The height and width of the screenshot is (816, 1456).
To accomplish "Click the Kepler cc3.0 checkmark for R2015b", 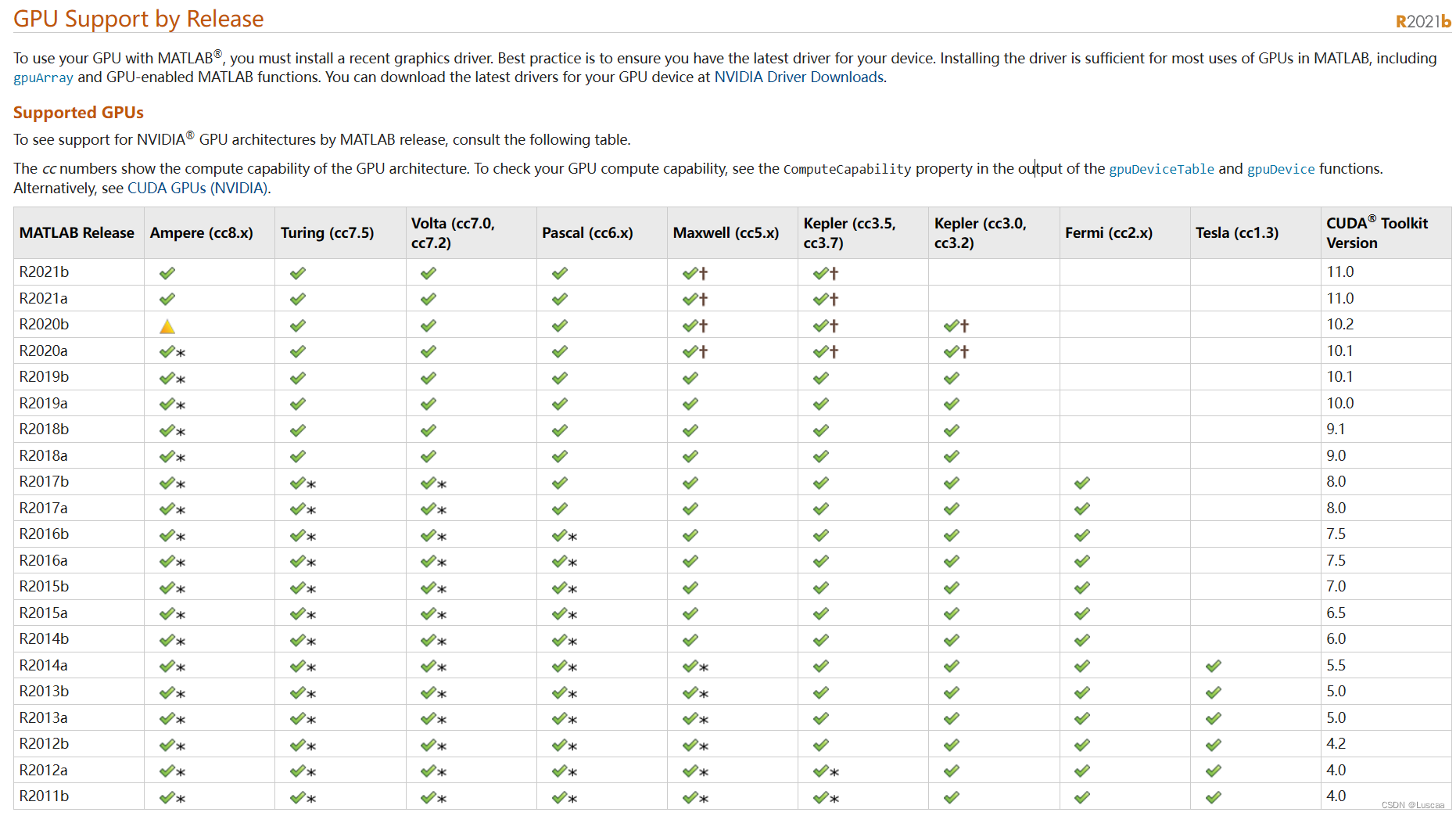I will pyautogui.click(x=952, y=588).
